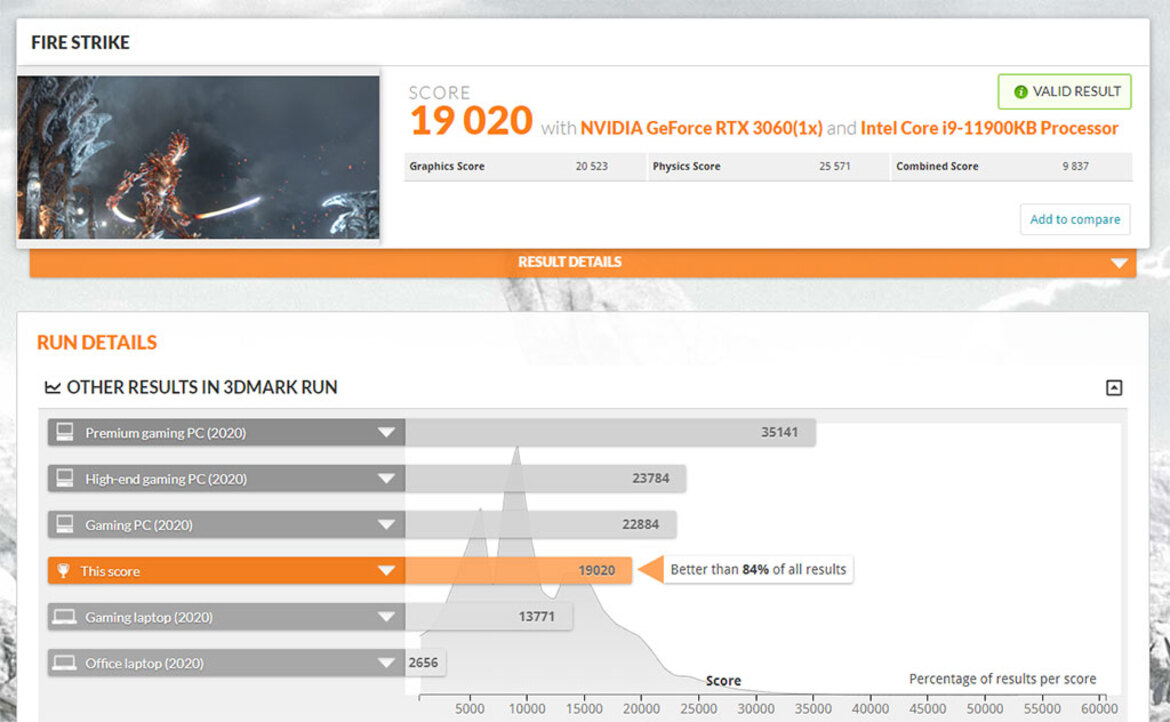Expand the Gaming laptop (2020) dropdown arrow
The height and width of the screenshot is (722, 1170).
386,618
